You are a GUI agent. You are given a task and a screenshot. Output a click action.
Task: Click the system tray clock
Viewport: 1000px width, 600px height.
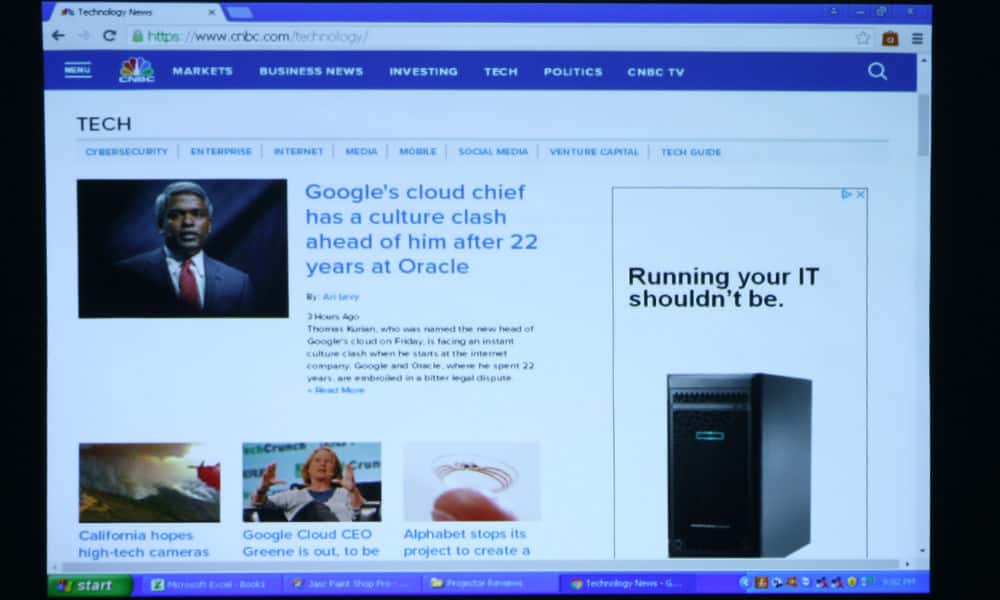[899, 582]
